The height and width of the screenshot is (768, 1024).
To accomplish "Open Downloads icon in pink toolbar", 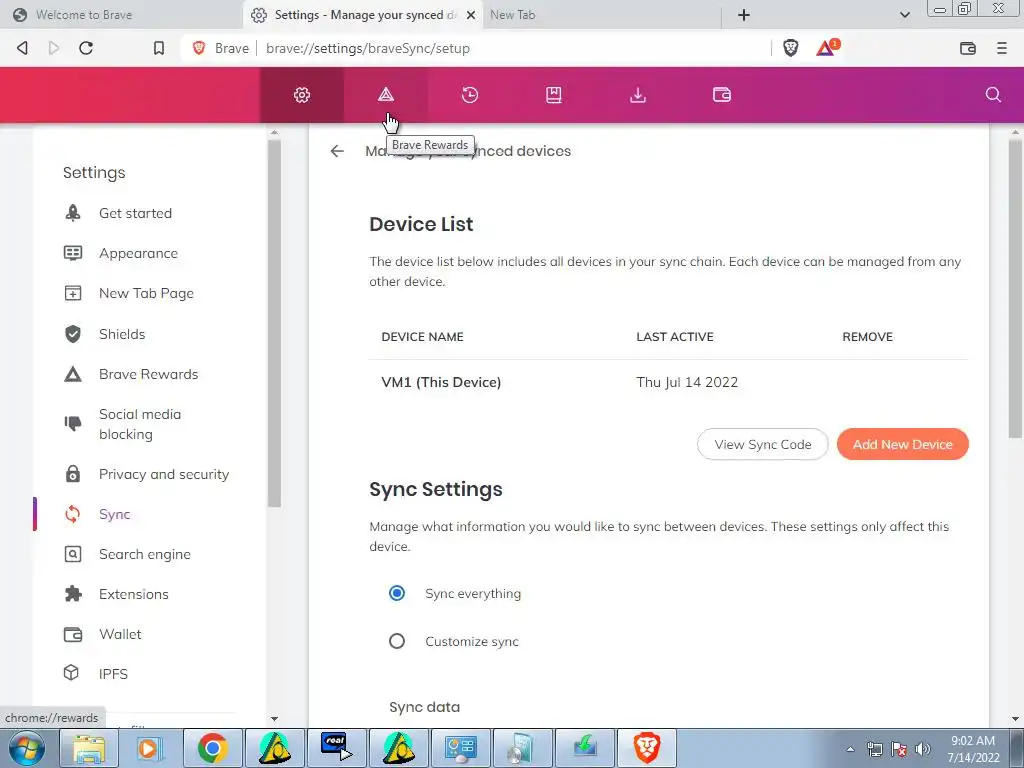I will point(637,95).
